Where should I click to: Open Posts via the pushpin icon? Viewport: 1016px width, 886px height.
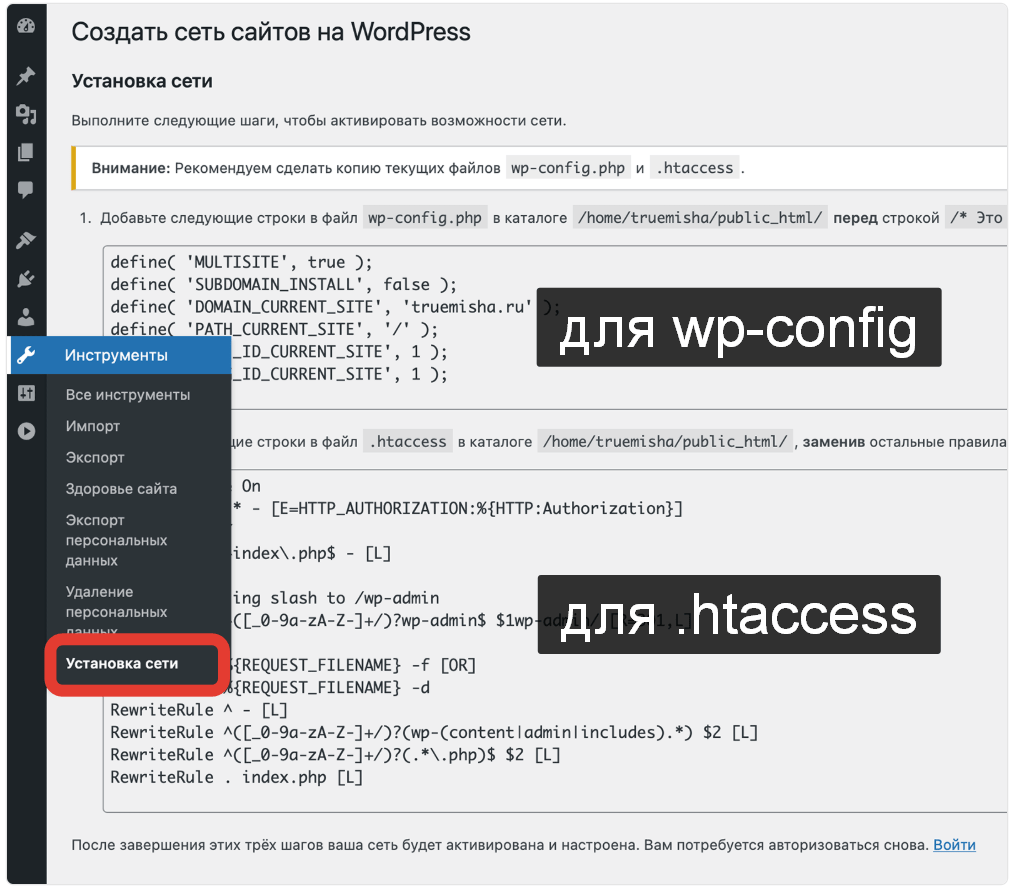pos(26,76)
